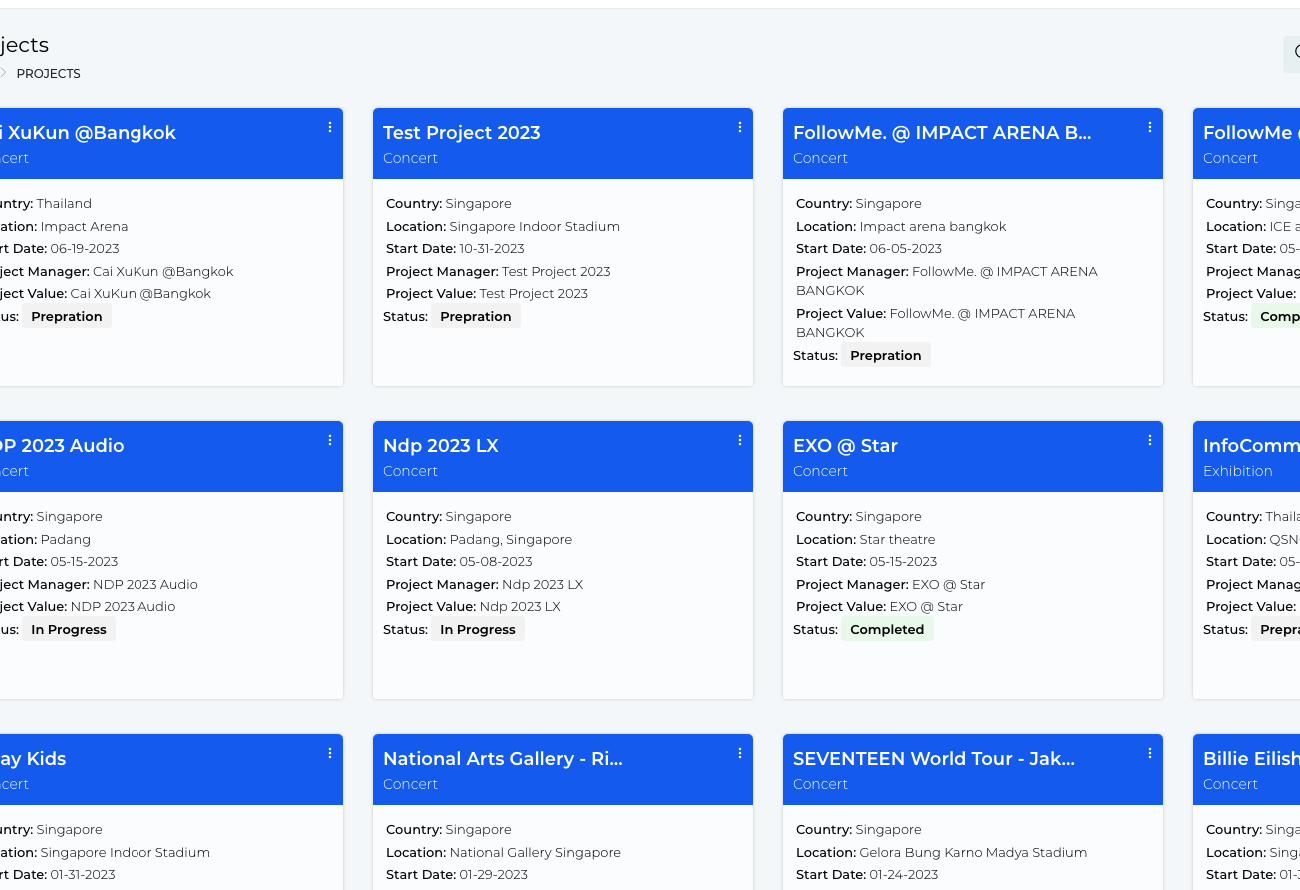Open kebab menu on Cai XuKun @Bangkok card
The width and height of the screenshot is (1300, 890).
[330, 127]
